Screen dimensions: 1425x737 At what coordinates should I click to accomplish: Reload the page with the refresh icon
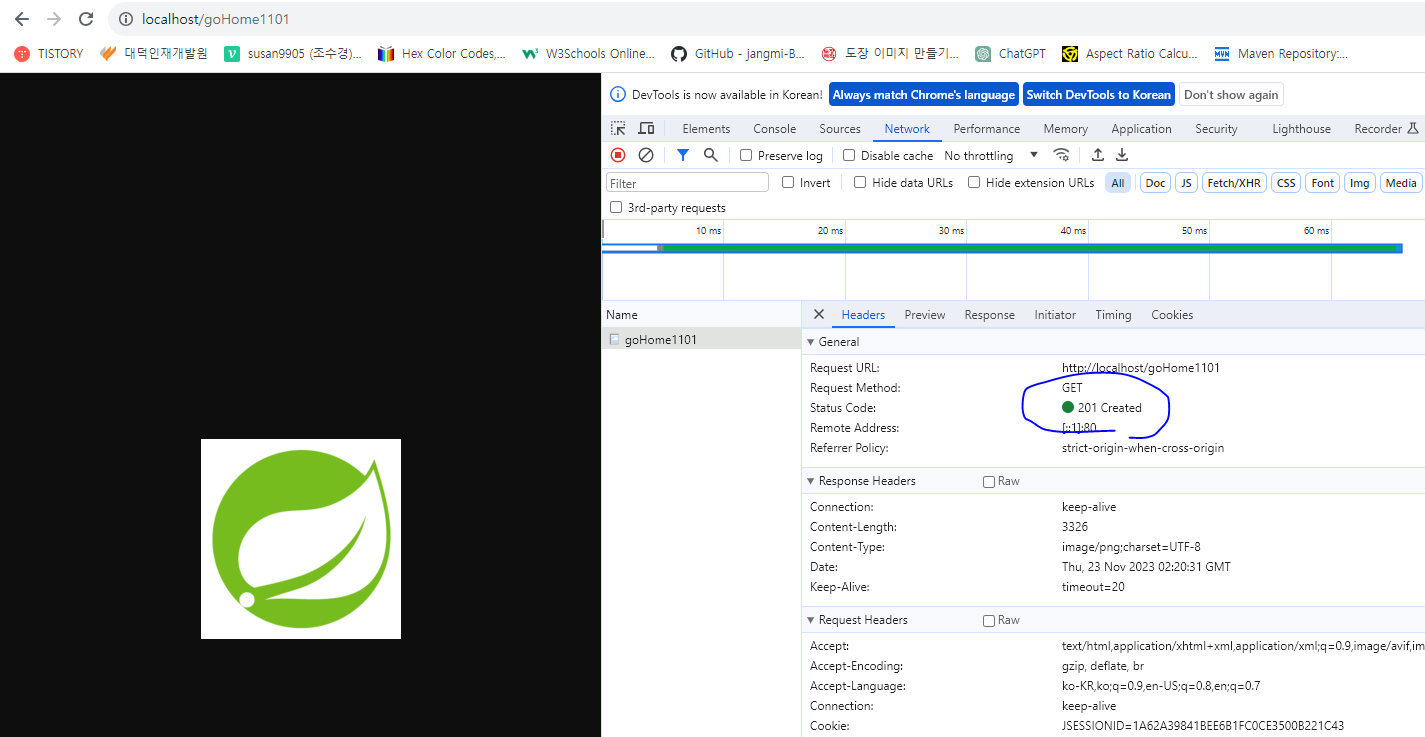pyautogui.click(x=86, y=19)
